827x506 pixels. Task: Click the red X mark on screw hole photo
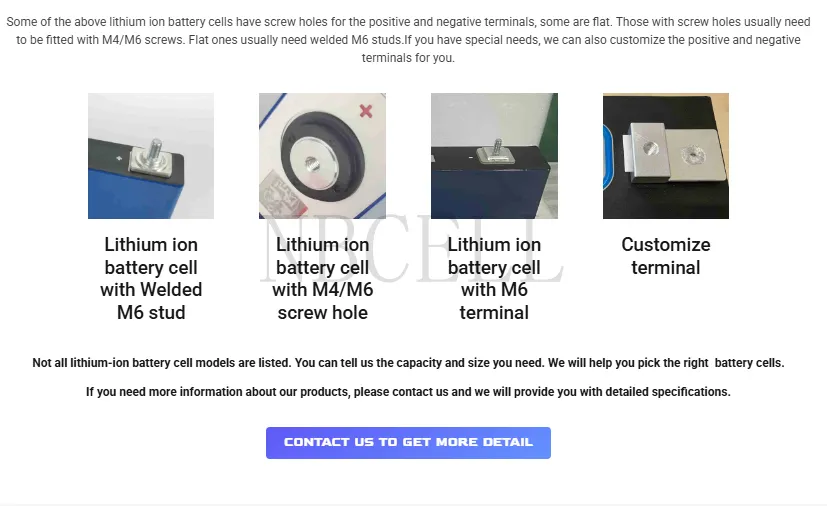pyautogui.click(x=365, y=110)
